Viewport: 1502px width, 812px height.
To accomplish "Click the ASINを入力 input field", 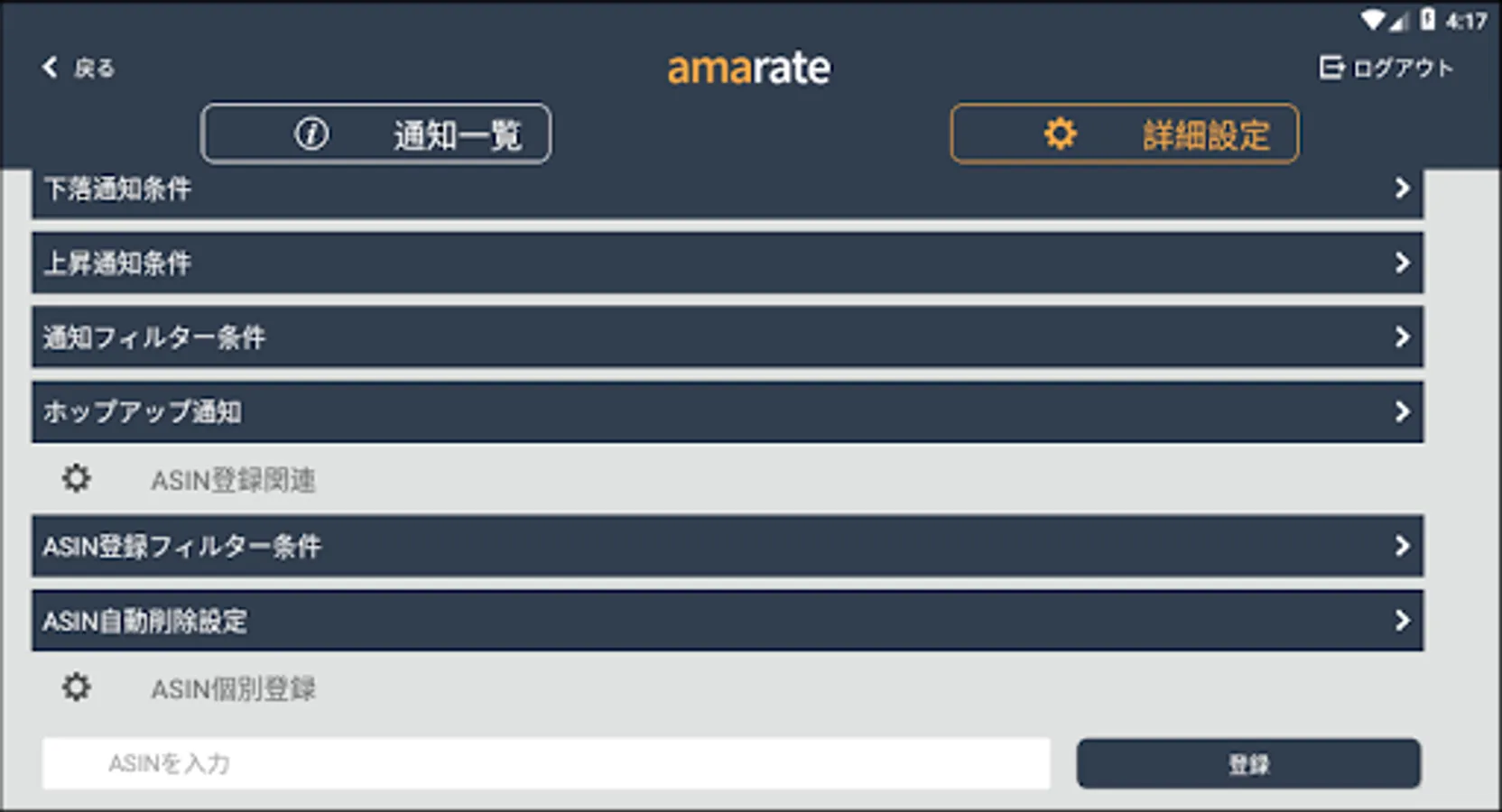I will [x=546, y=763].
